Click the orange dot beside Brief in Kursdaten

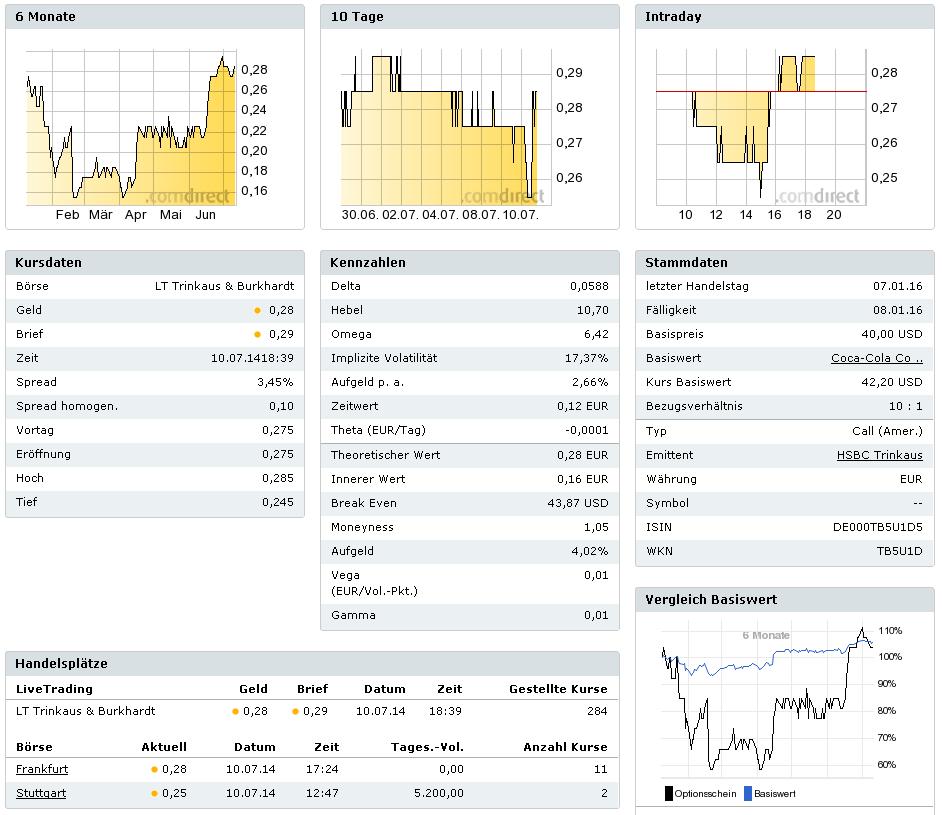[x=258, y=335]
